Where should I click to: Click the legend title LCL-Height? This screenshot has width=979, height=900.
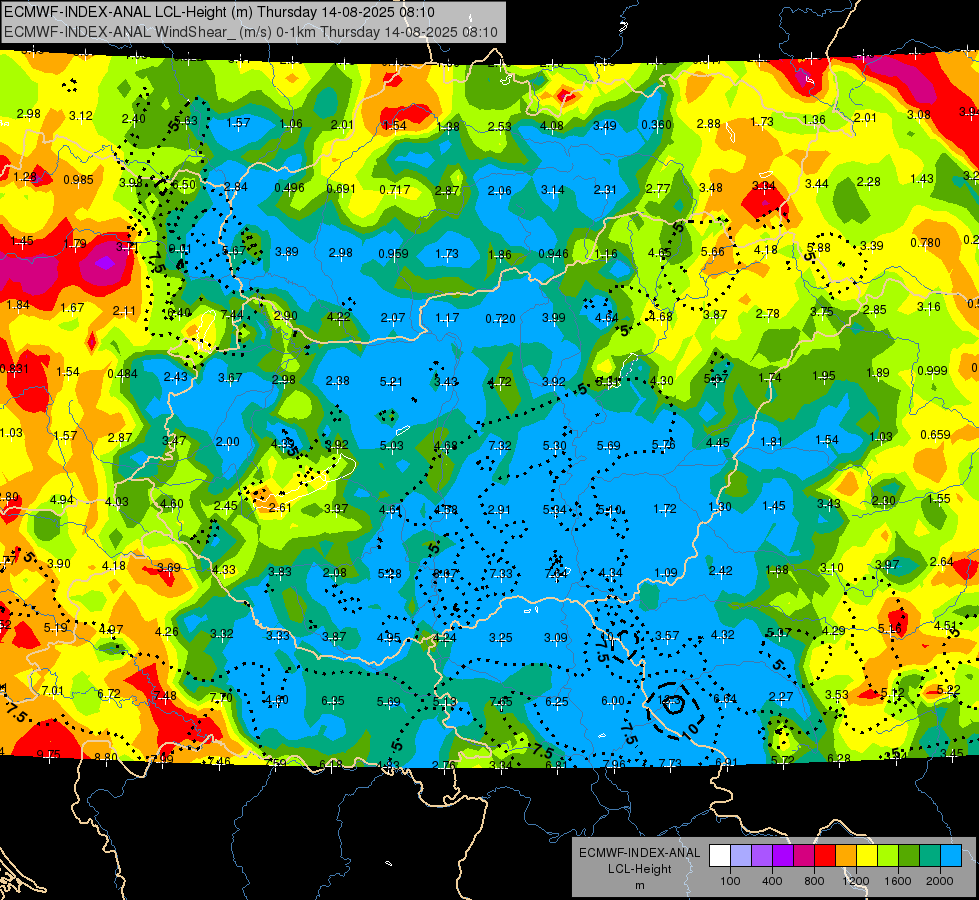point(640,869)
